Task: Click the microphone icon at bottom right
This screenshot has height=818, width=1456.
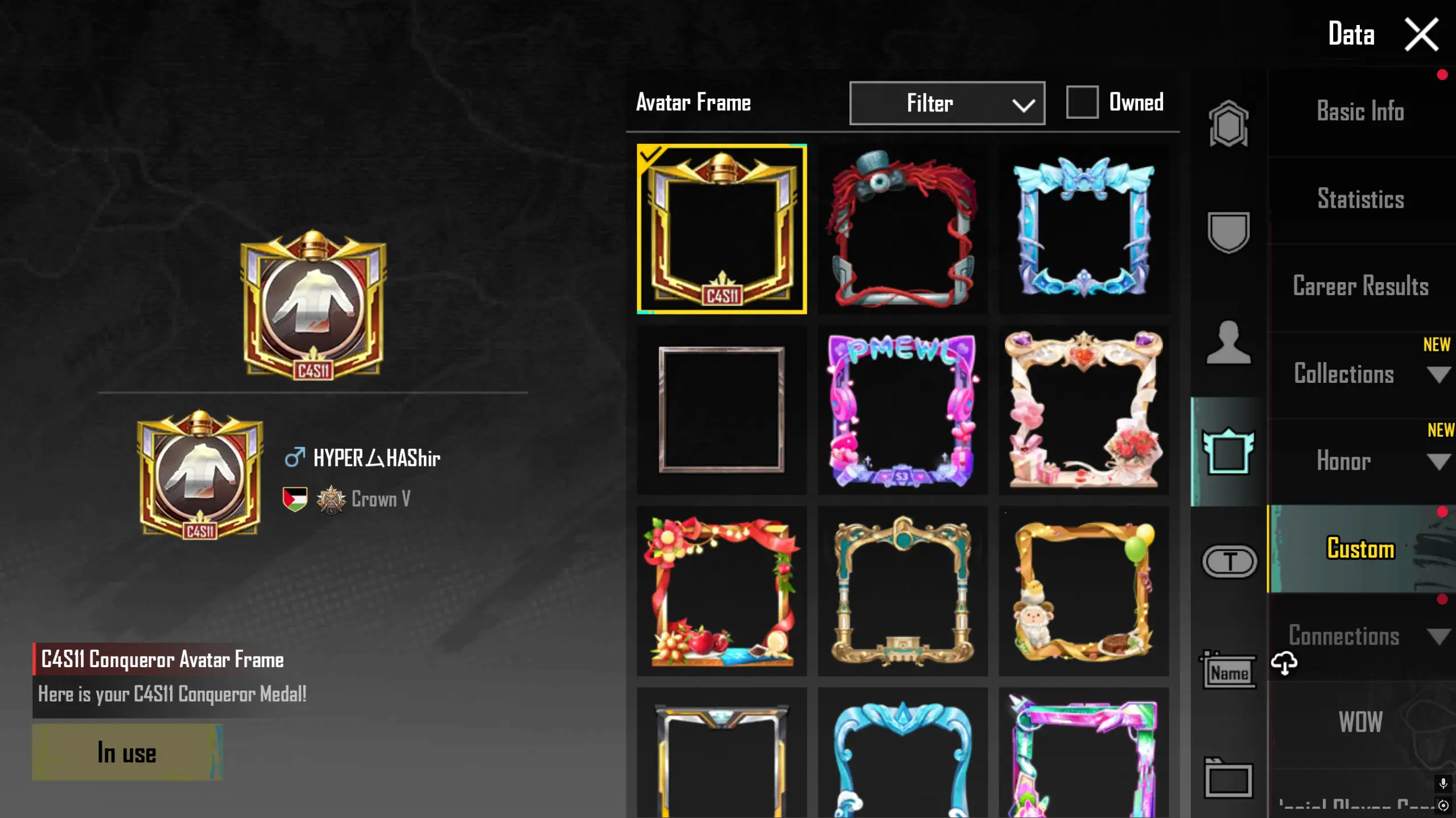Action: pyautogui.click(x=1443, y=784)
